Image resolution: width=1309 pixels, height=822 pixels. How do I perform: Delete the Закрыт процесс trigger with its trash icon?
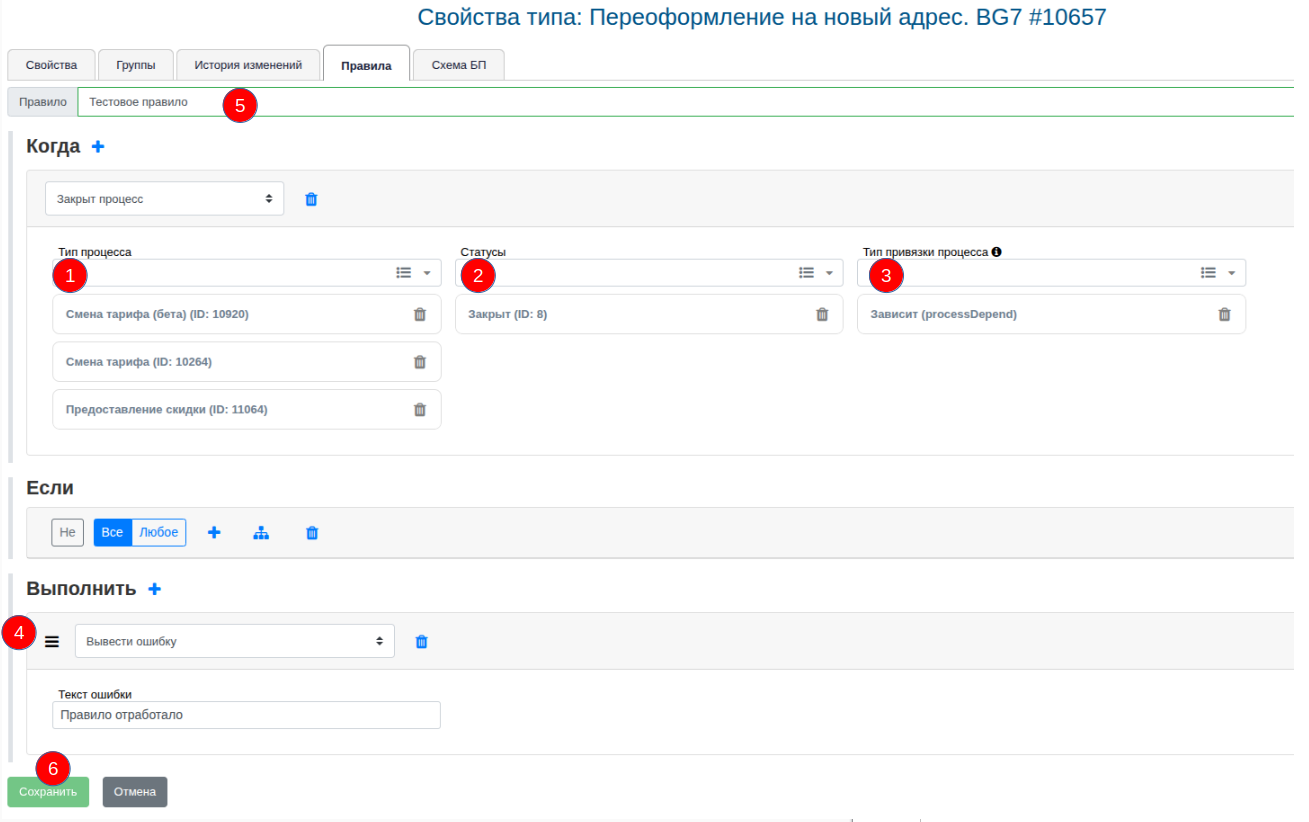pyautogui.click(x=311, y=199)
